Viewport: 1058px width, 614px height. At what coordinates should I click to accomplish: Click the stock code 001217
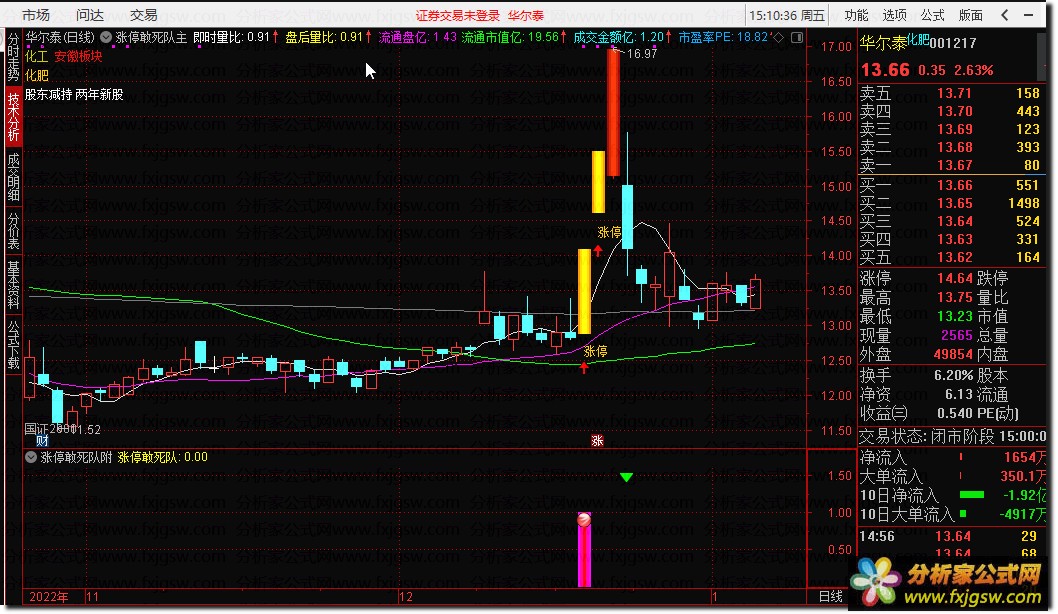click(x=953, y=44)
